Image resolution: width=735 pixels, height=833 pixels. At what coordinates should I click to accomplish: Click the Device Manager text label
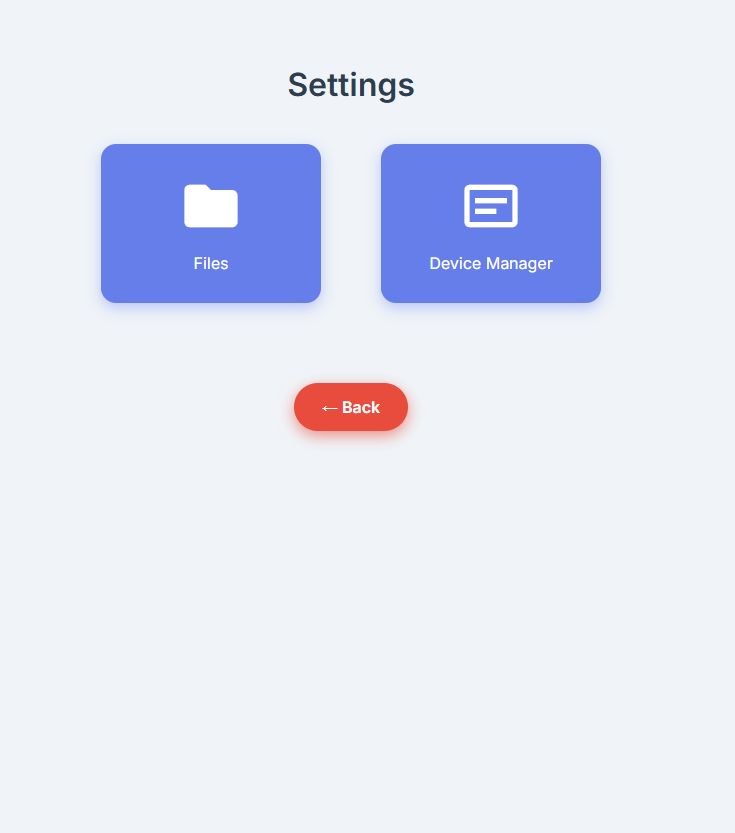[x=491, y=264]
